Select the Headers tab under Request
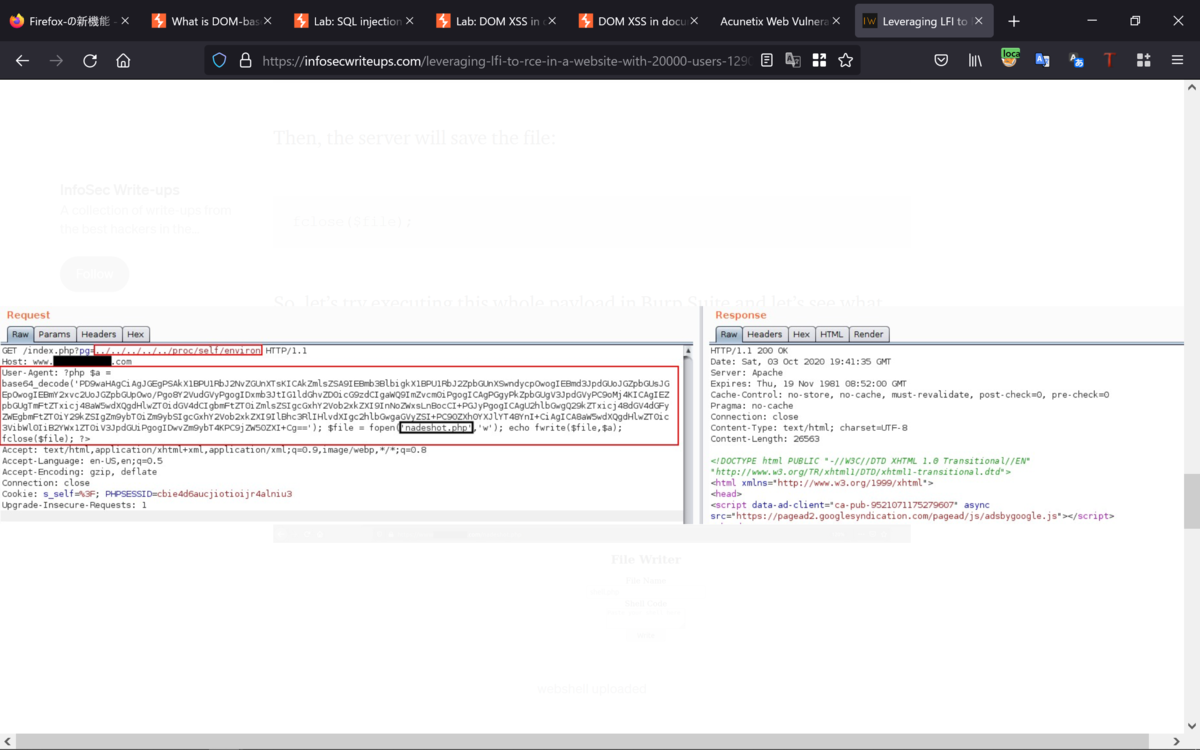The width and height of the screenshot is (1200, 750). coord(98,334)
